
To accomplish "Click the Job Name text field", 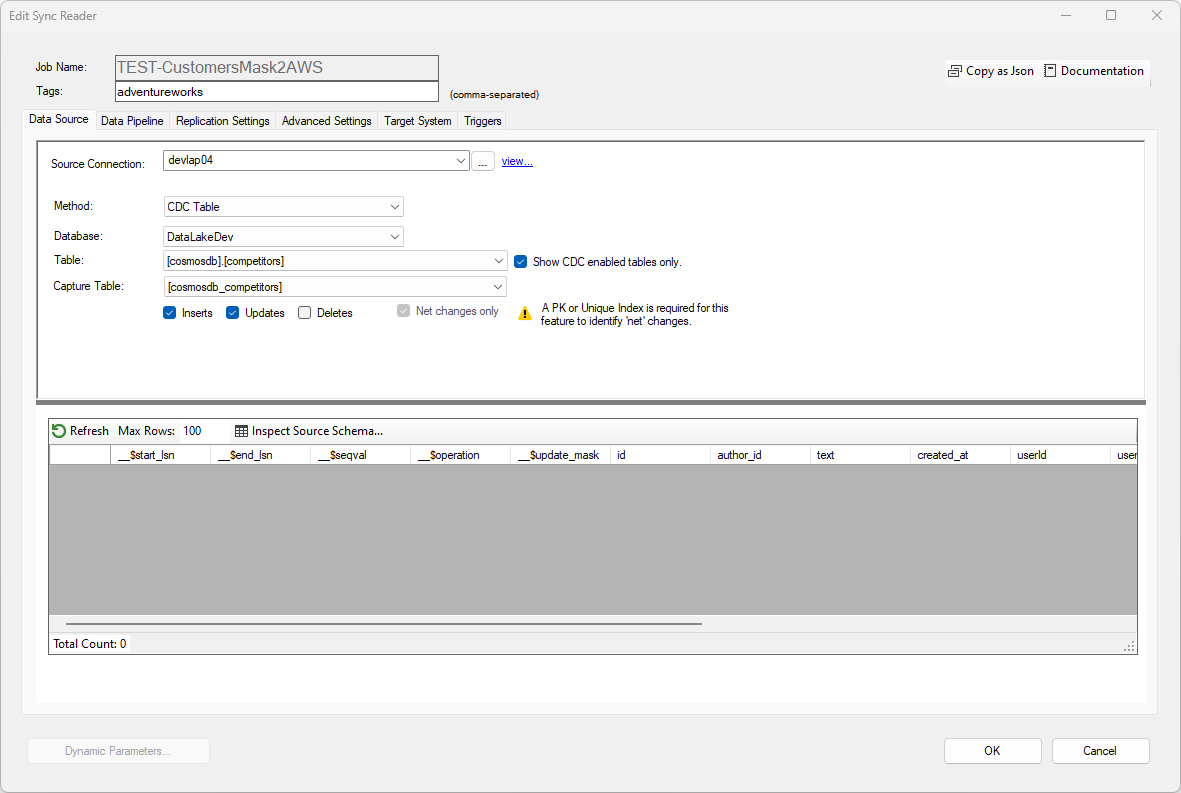I will pos(277,67).
